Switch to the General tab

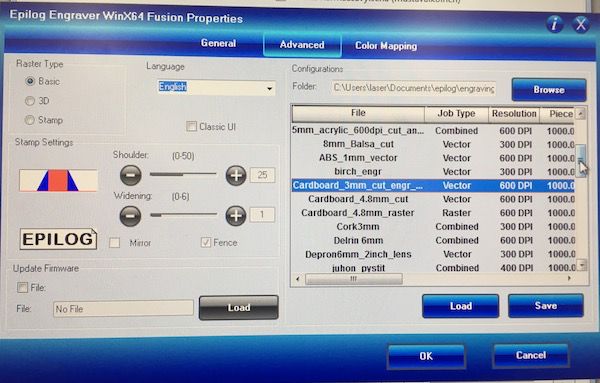coord(218,43)
